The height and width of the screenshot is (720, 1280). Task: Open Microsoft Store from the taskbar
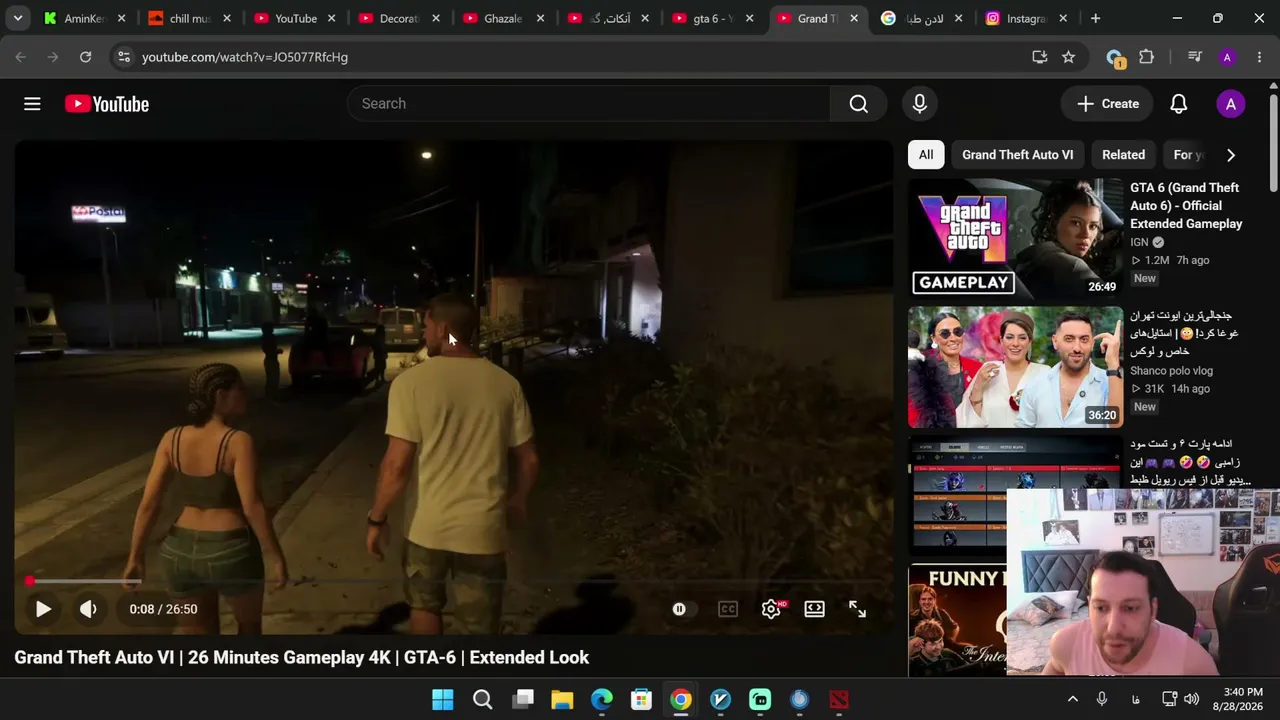click(x=641, y=699)
